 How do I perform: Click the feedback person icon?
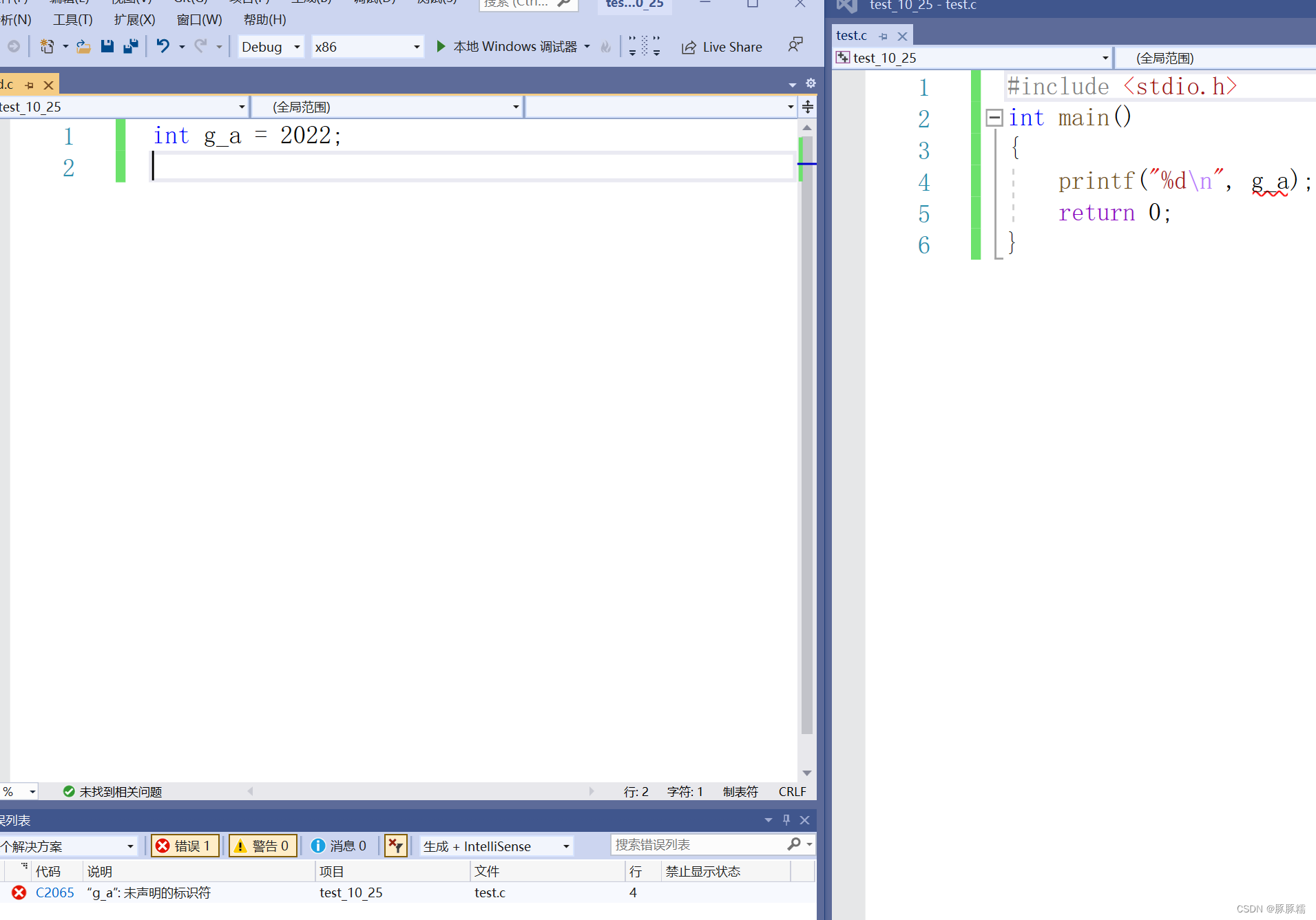point(795,45)
